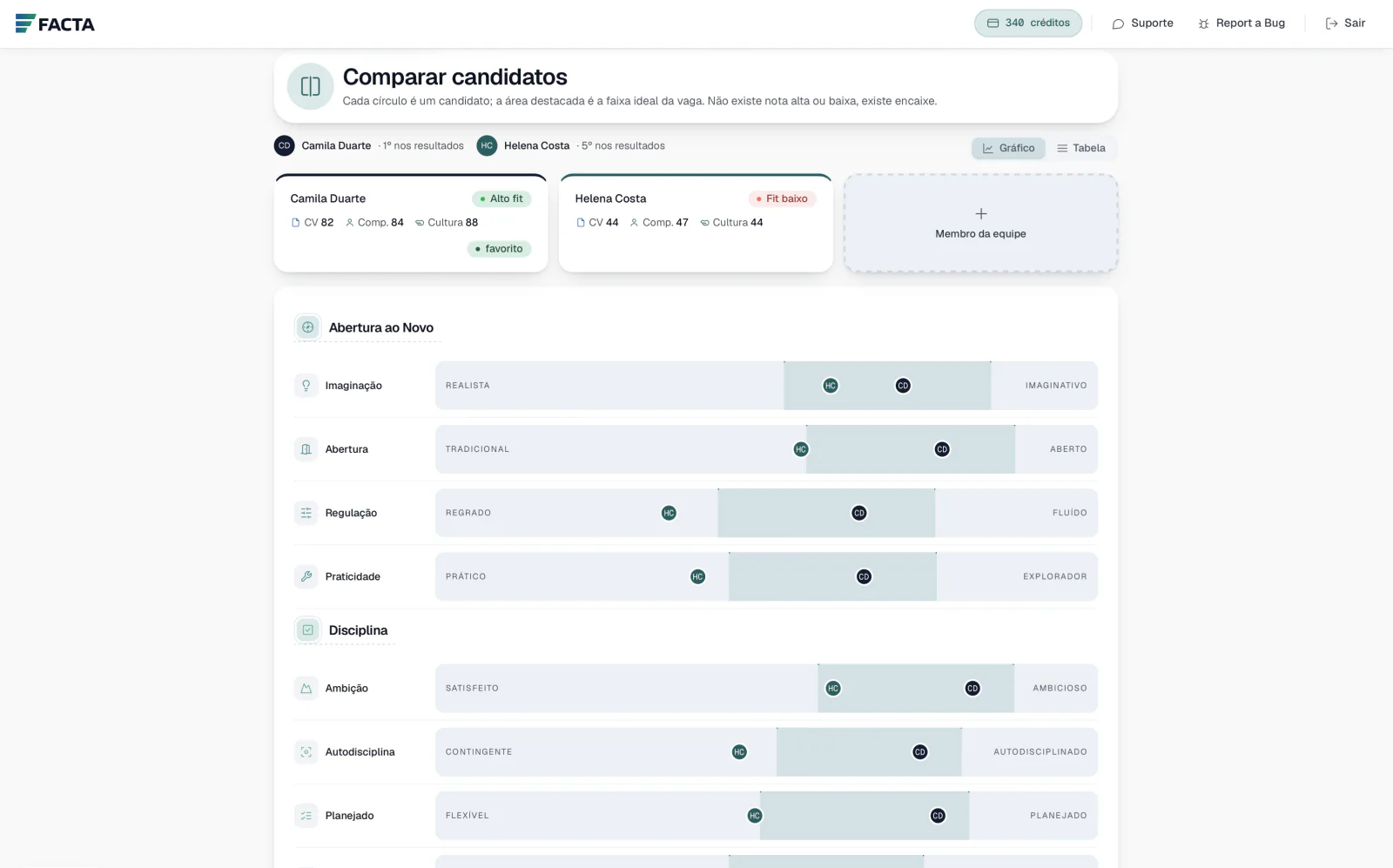The width and height of the screenshot is (1393, 868).
Task: Click the Ambição mountain icon
Action: pyautogui.click(x=306, y=688)
